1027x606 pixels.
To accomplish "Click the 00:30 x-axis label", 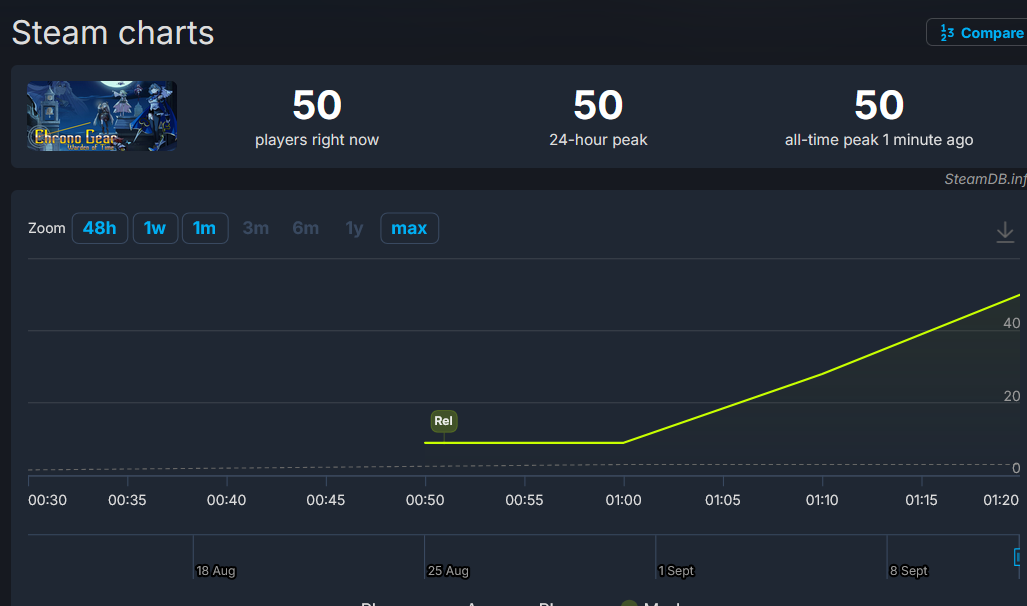I will (47, 500).
